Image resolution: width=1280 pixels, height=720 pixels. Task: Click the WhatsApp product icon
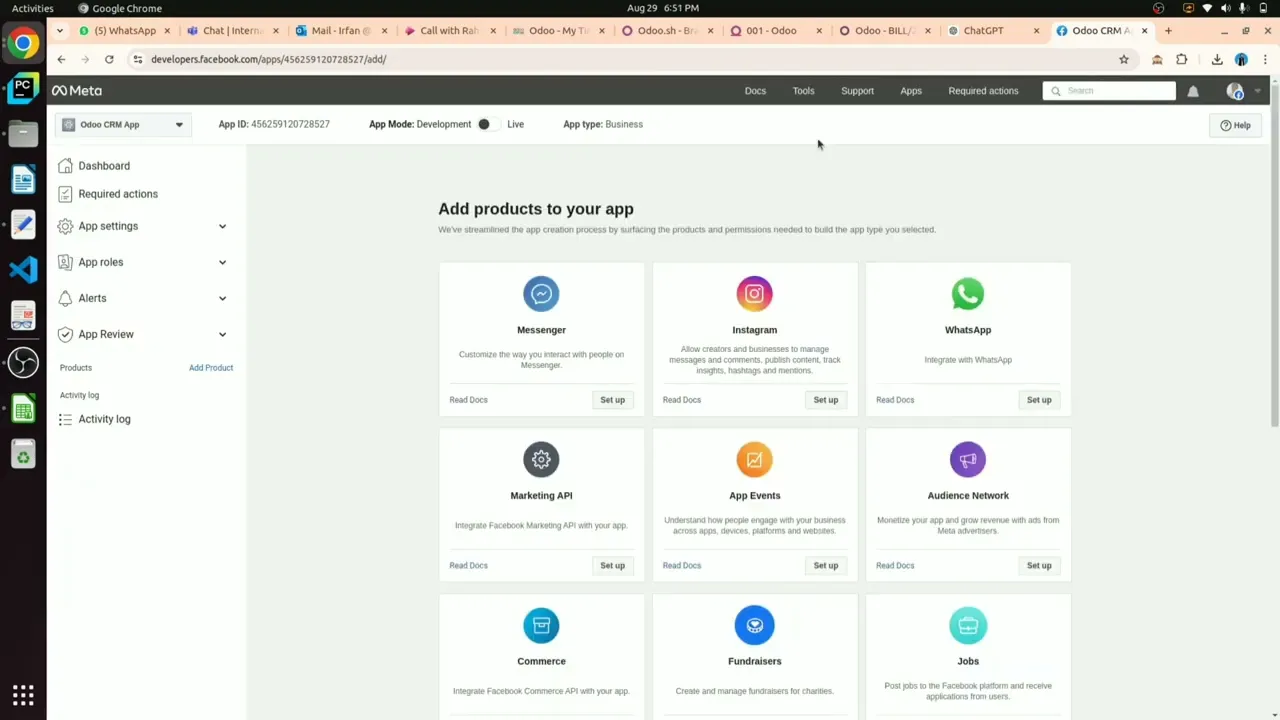(x=968, y=294)
